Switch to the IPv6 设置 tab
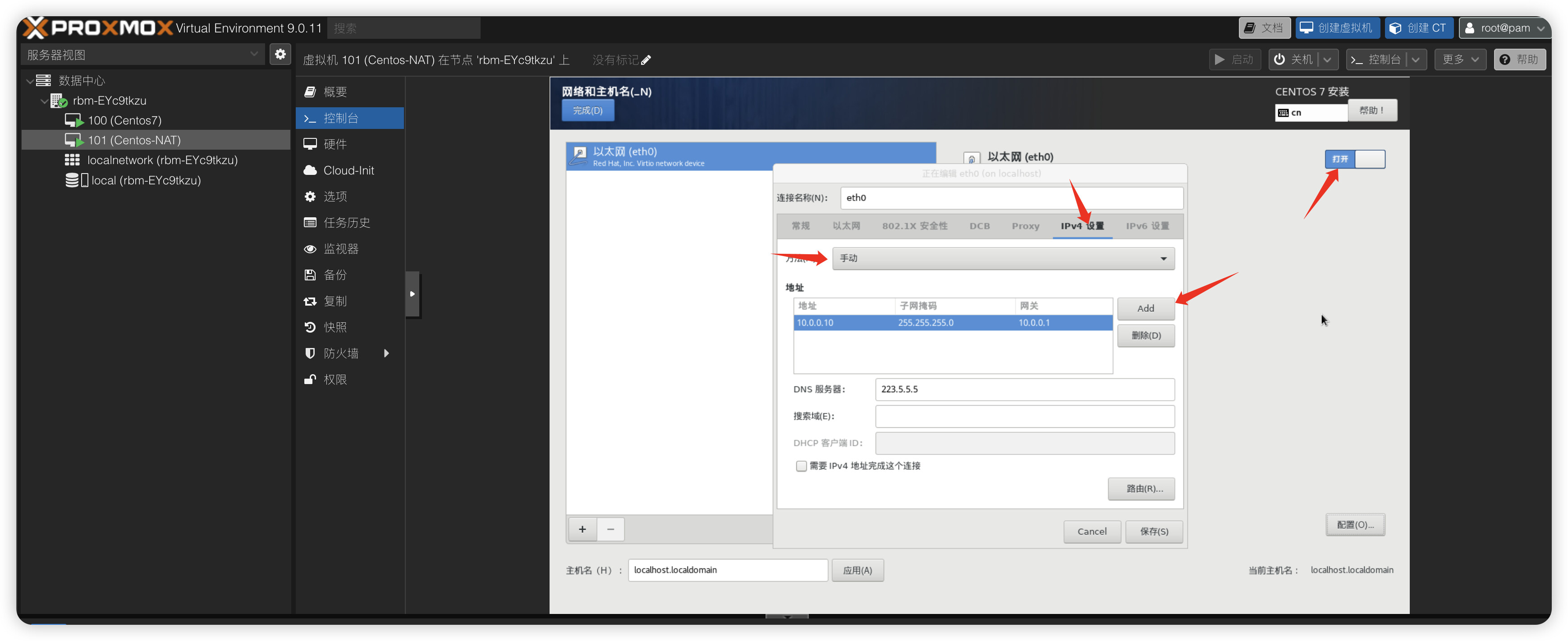Viewport: 1568px width, 641px height. [1147, 226]
